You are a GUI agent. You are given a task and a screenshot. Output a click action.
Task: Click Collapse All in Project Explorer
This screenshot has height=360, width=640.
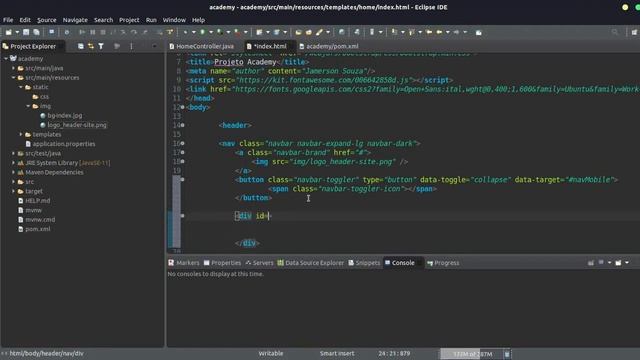81,46
